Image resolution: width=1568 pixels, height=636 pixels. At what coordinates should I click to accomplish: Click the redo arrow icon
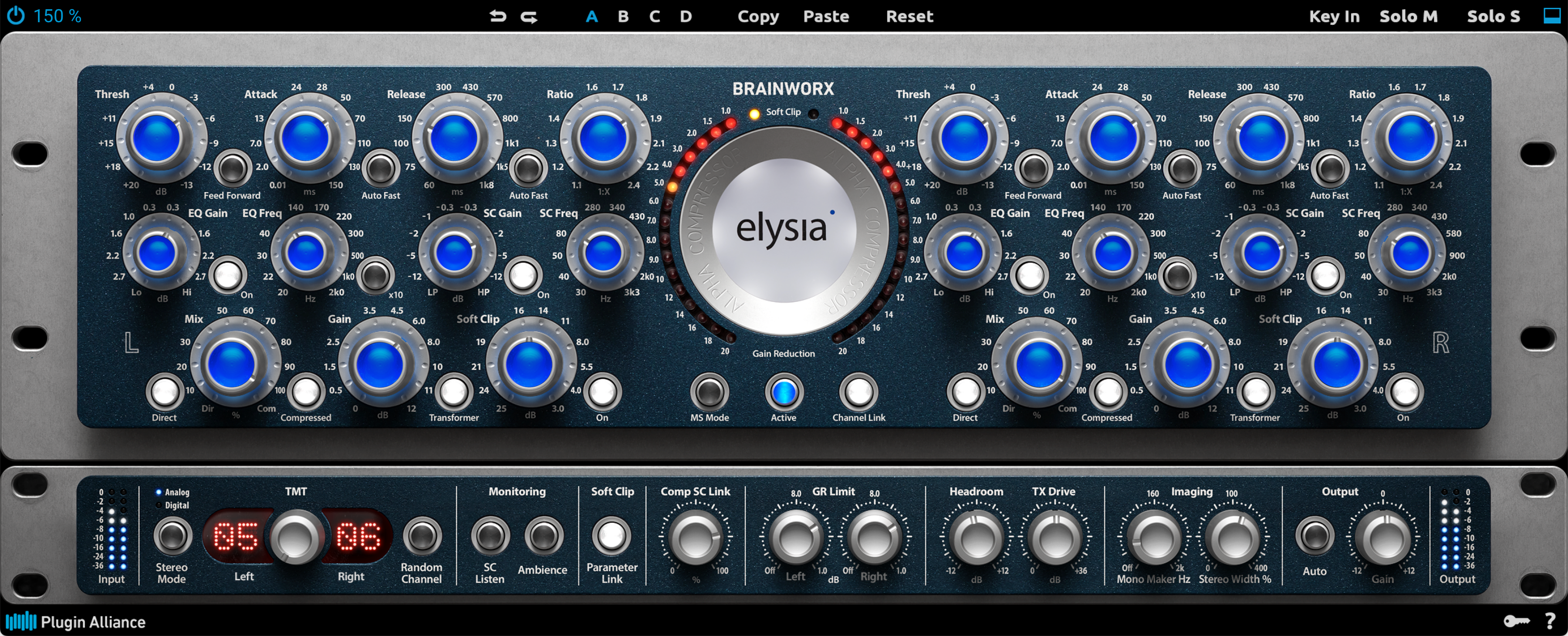528,16
